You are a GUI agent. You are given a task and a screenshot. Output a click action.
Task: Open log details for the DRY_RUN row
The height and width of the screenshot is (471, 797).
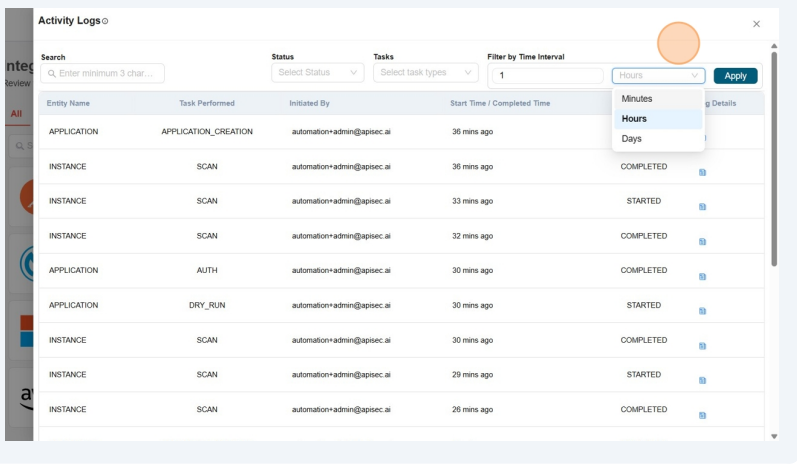(702, 311)
